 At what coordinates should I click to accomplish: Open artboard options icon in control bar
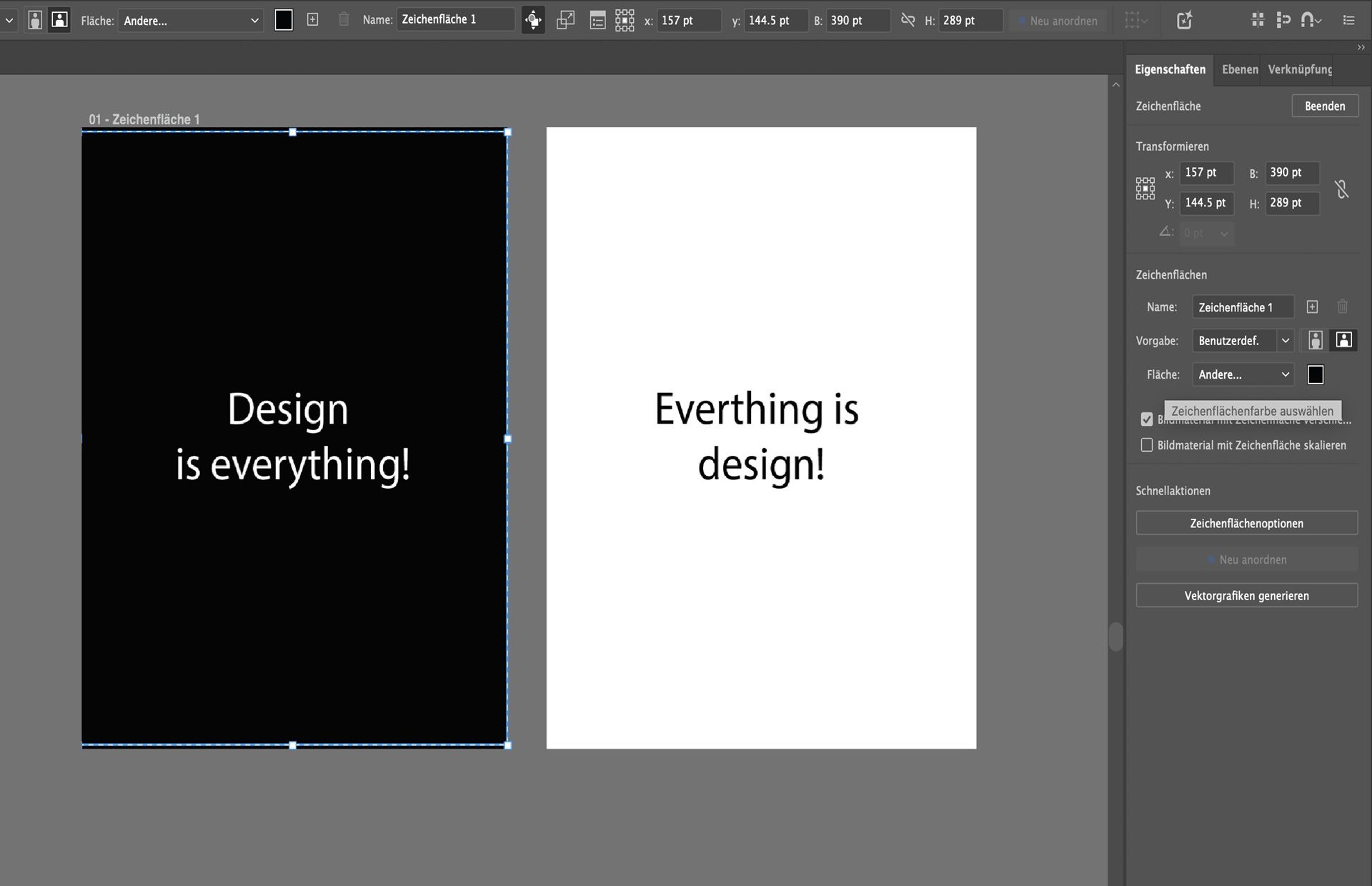pos(597,20)
